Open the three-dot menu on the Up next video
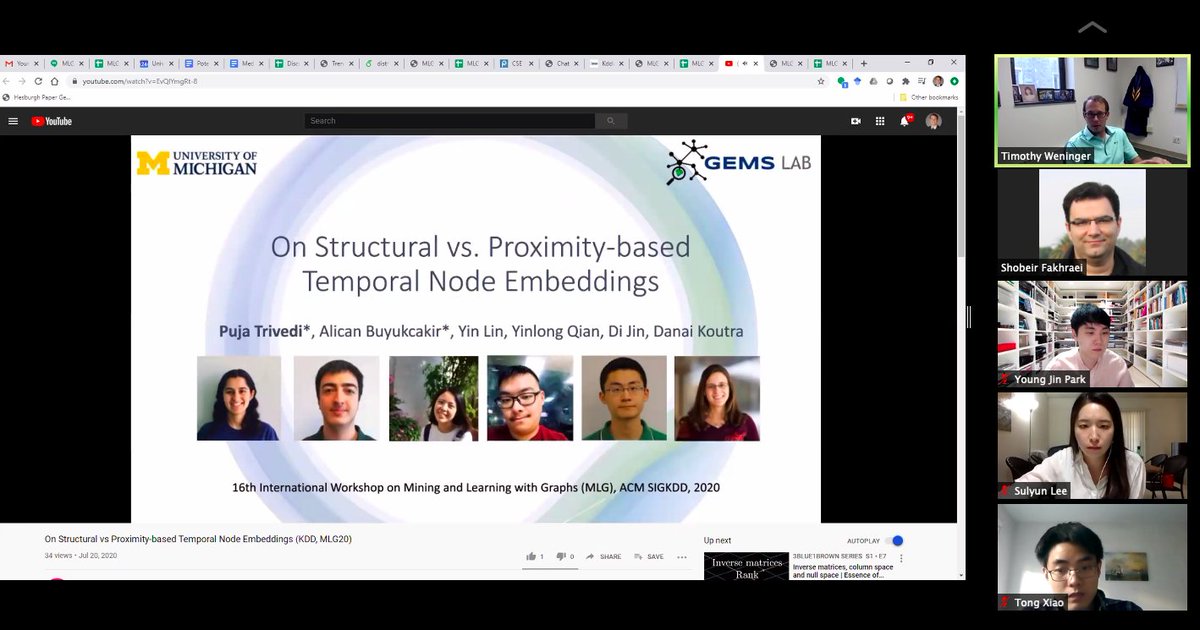 point(902,560)
